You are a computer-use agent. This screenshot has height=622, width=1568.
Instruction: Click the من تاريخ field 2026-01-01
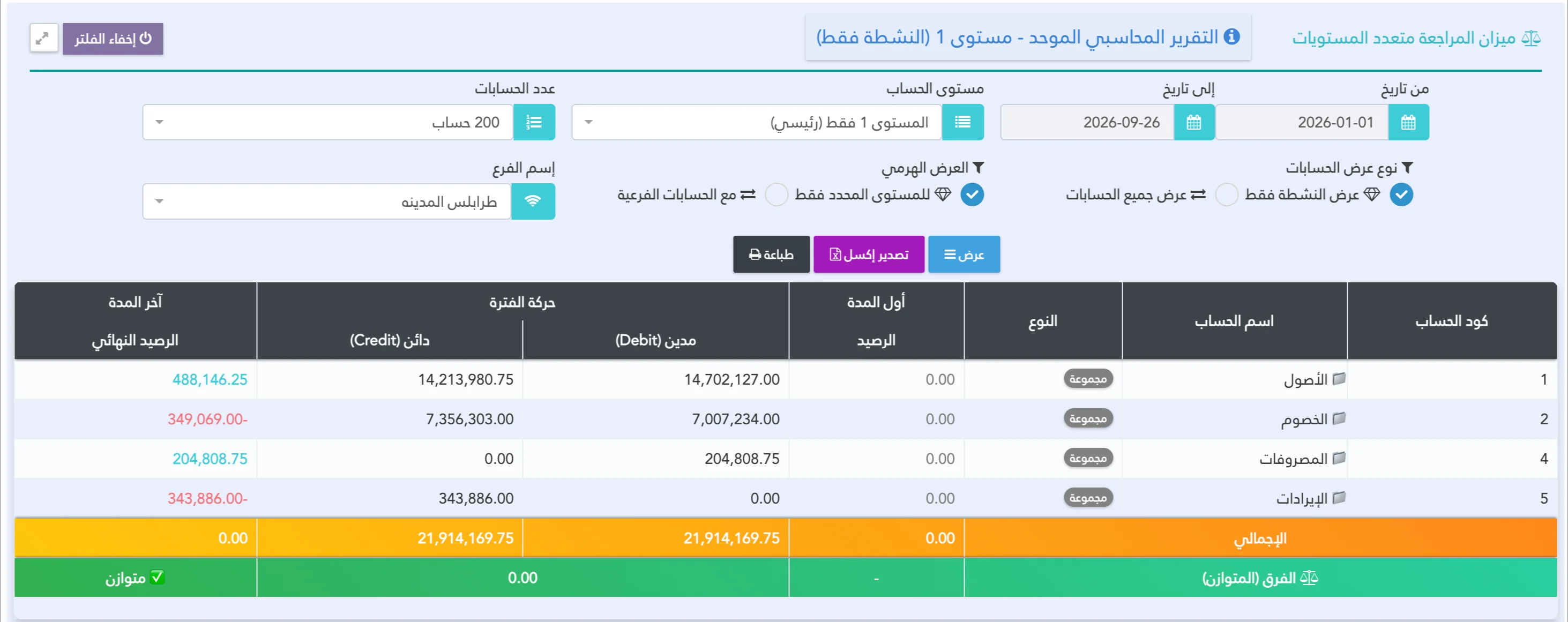tap(1302, 122)
